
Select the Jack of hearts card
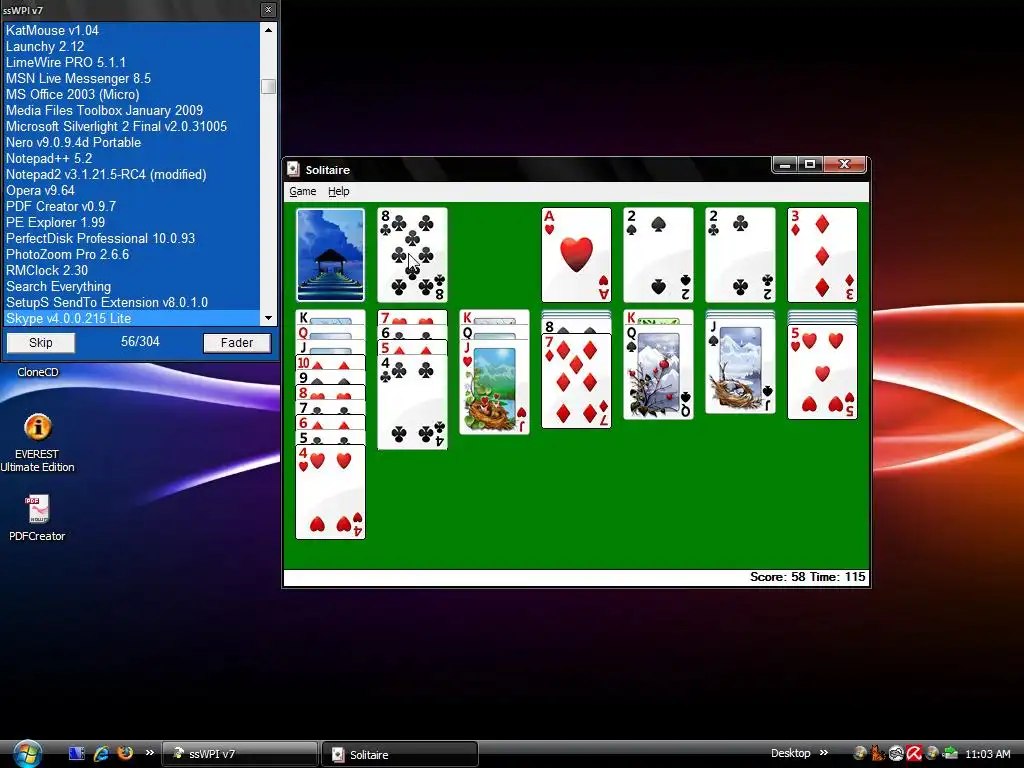pos(494,388)
